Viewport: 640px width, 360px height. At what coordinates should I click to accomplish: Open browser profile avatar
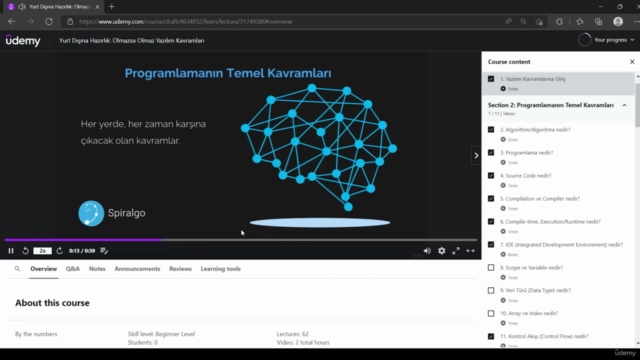[618, 22]
